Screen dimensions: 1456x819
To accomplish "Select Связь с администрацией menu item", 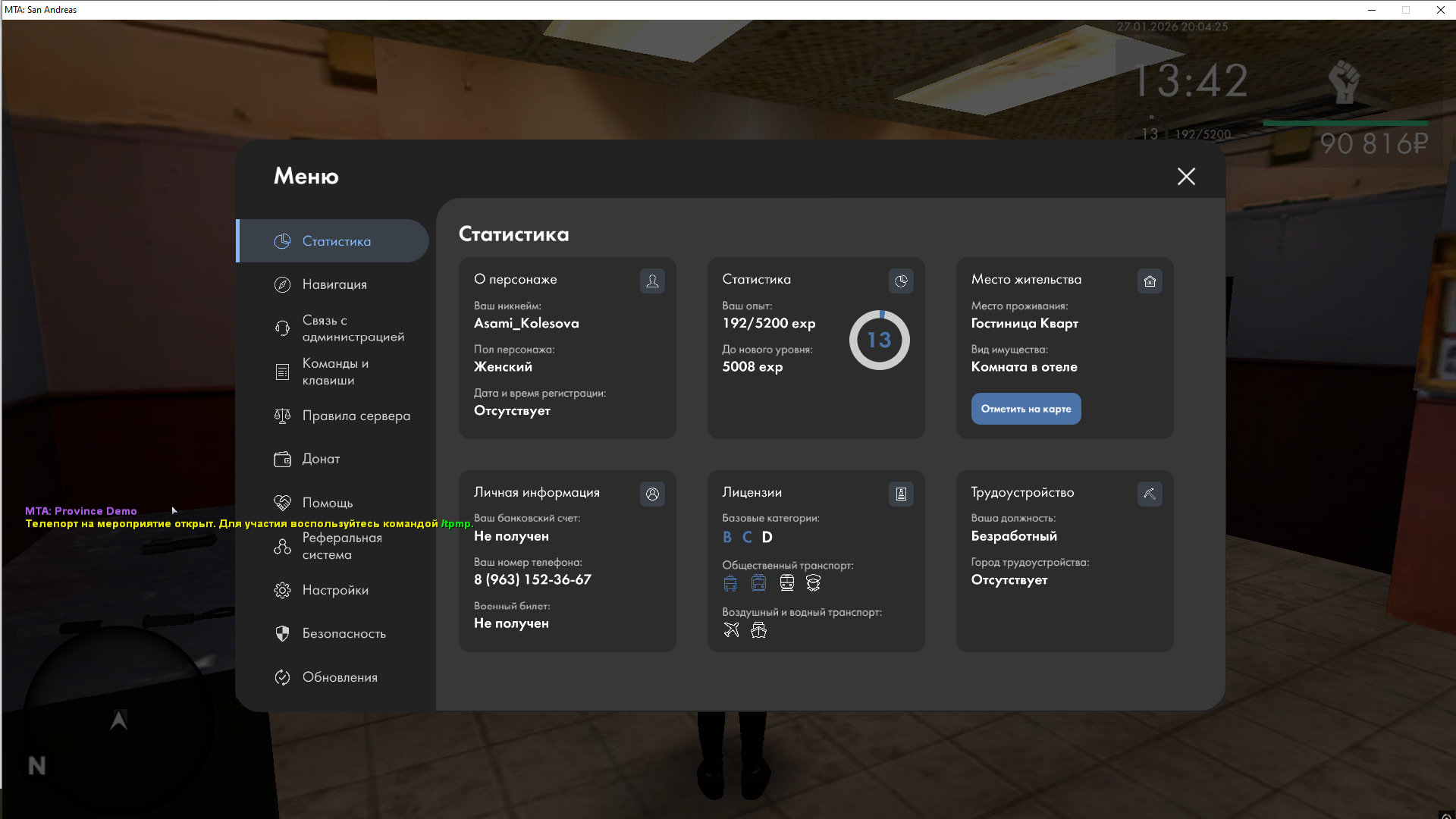I will point(353,328).
